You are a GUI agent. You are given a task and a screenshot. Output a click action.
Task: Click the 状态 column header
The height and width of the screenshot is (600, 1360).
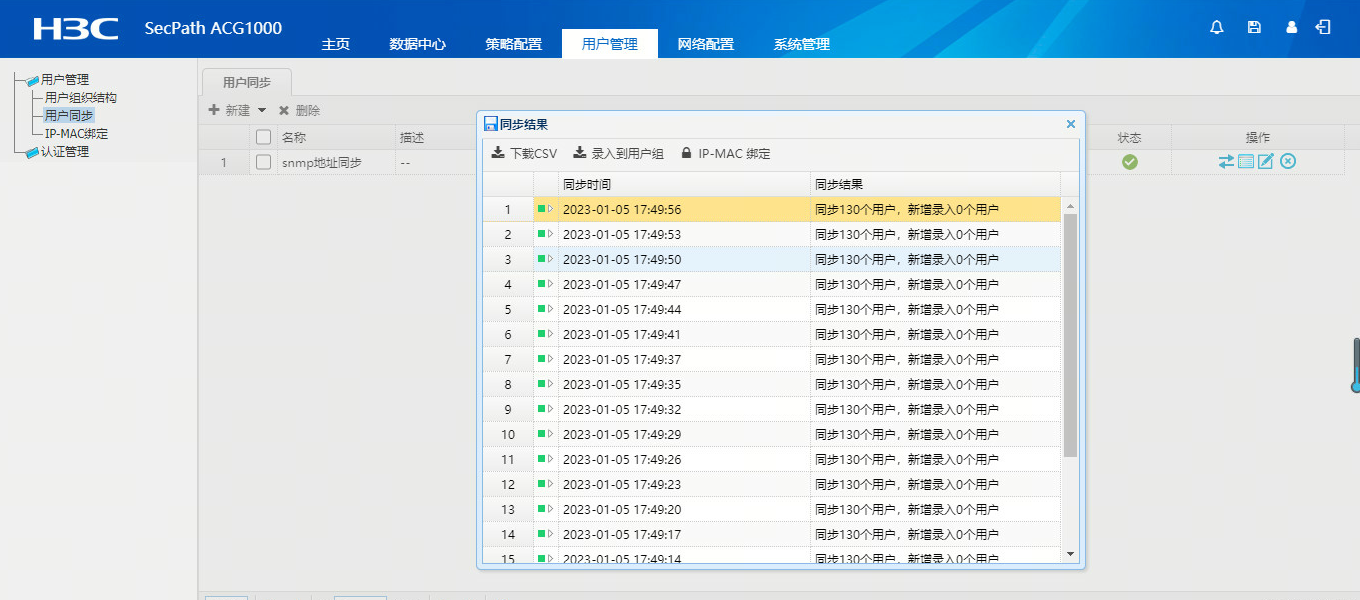pos(1130,137)
